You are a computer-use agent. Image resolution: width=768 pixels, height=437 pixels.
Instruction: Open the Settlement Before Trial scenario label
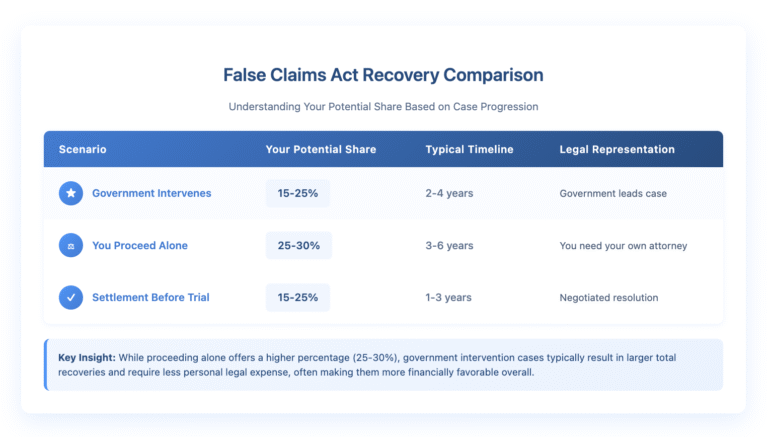click(x=150, y=297)
